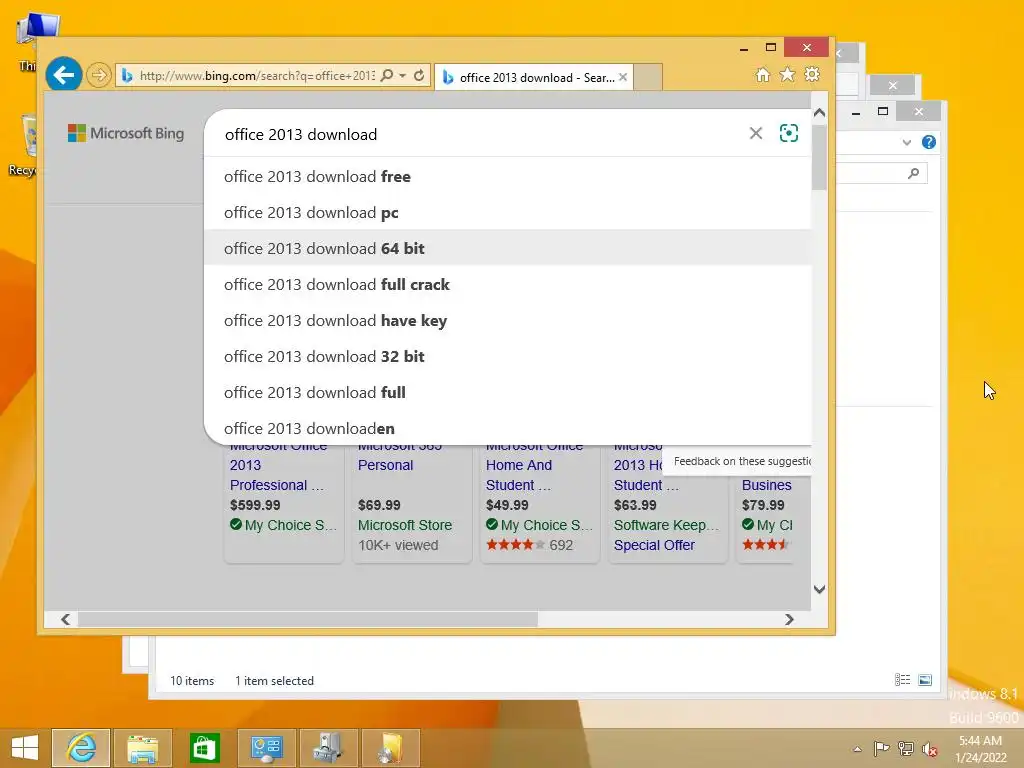The image size is (1024, 768).
Task: Click horizontal scrollbar right arrow
Action: pyautogui.click(x=790, y=619)
